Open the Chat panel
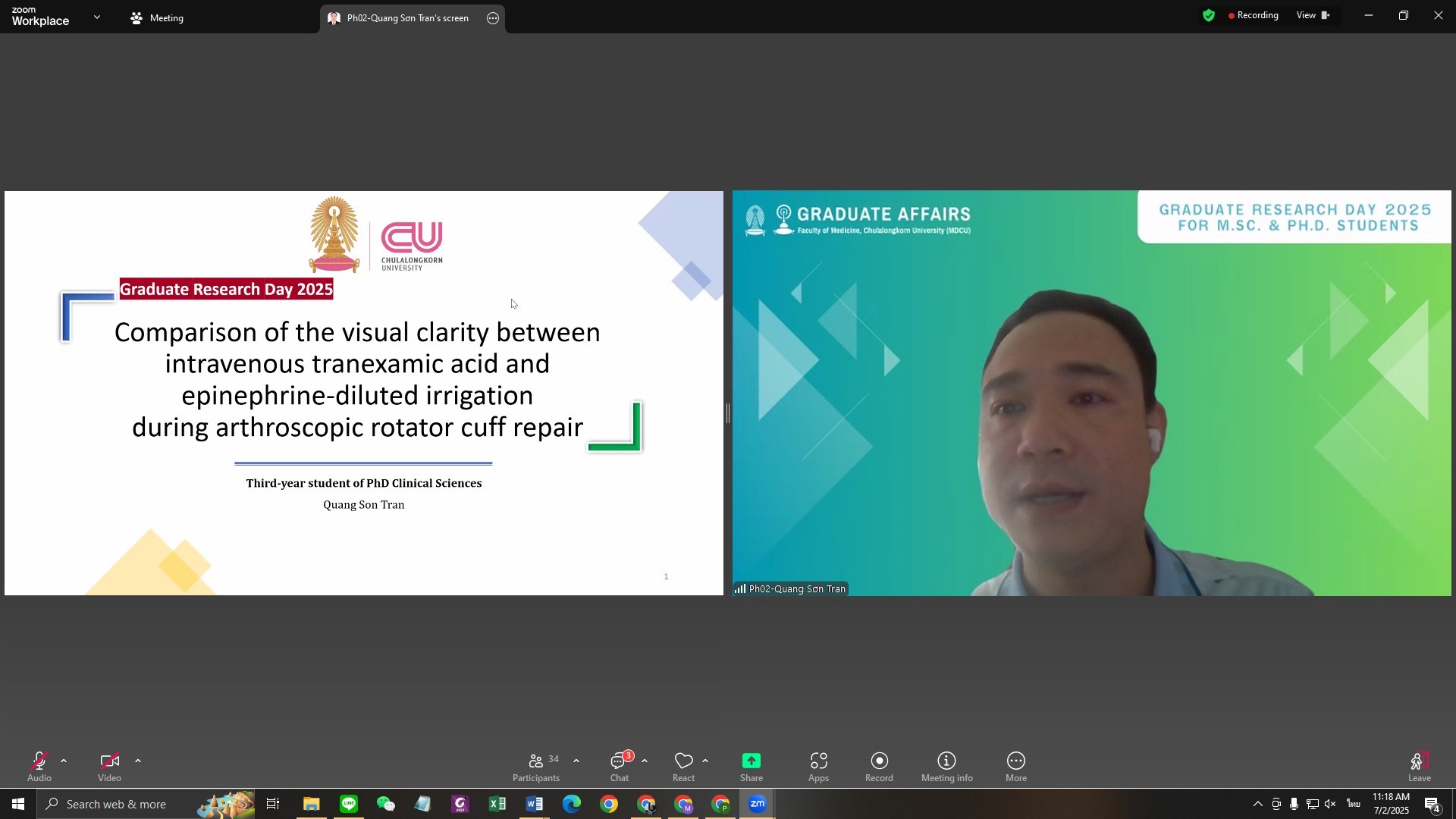The image size is (1456, 819). 620,767
